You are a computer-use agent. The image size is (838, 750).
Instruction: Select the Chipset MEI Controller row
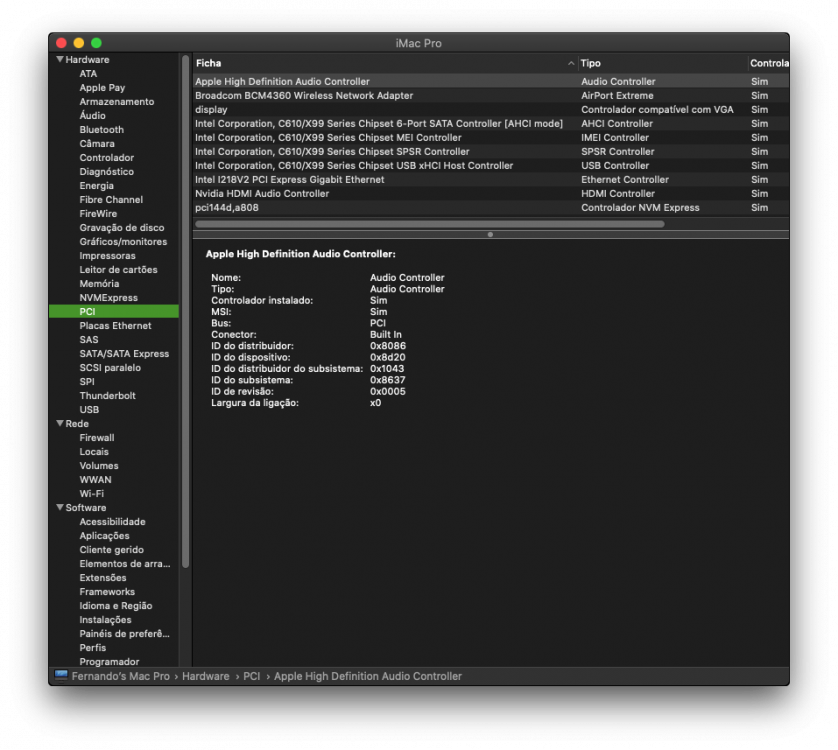[491, 137]
